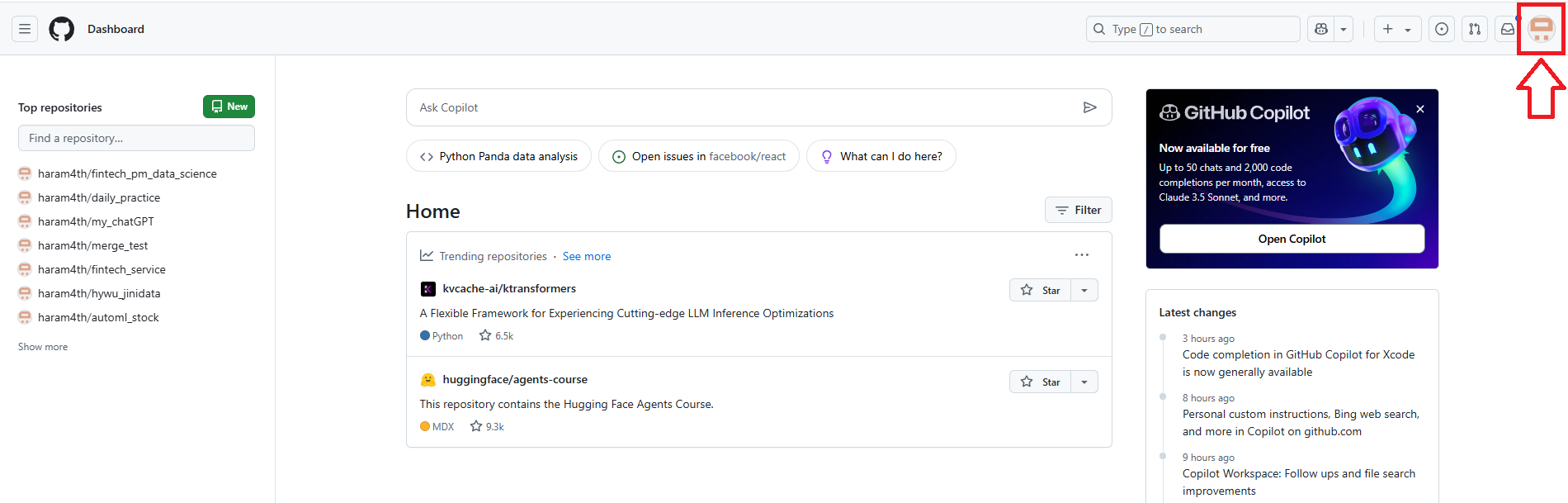Open the Pull requests icon in header
Image resolution: width=1568 pixels, height=503 pixels.
[x=1475, y=29]
